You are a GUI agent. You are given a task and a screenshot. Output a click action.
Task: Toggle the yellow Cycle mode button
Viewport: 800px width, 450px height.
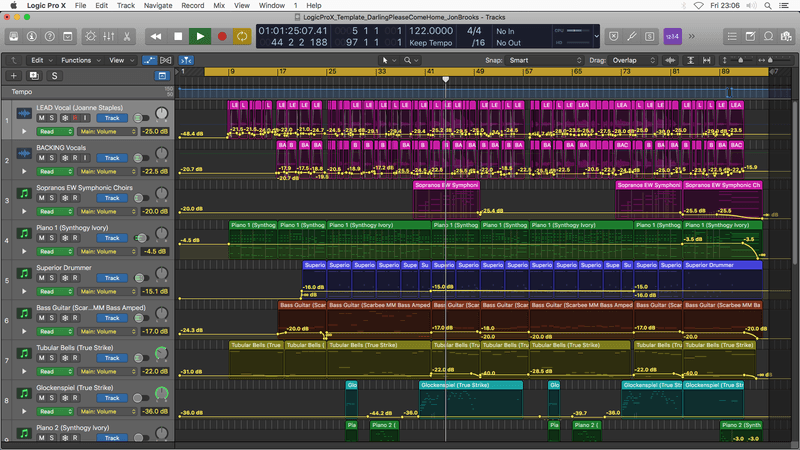click(x=242, y=36)
